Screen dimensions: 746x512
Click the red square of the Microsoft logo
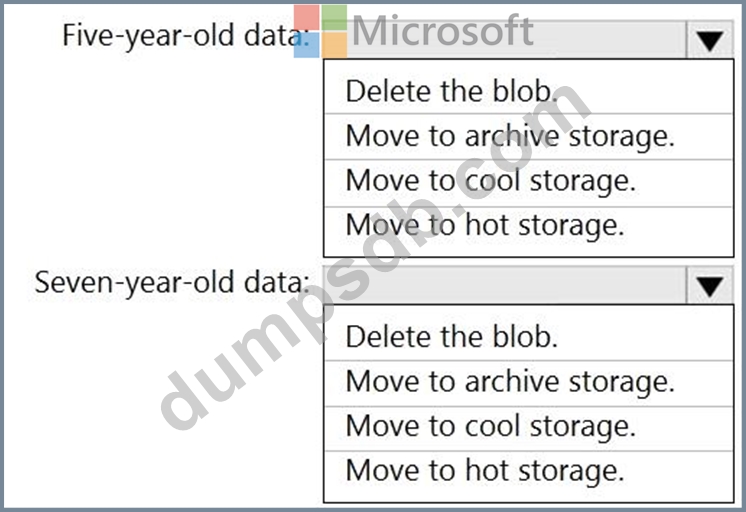click(x=307, y=18)
